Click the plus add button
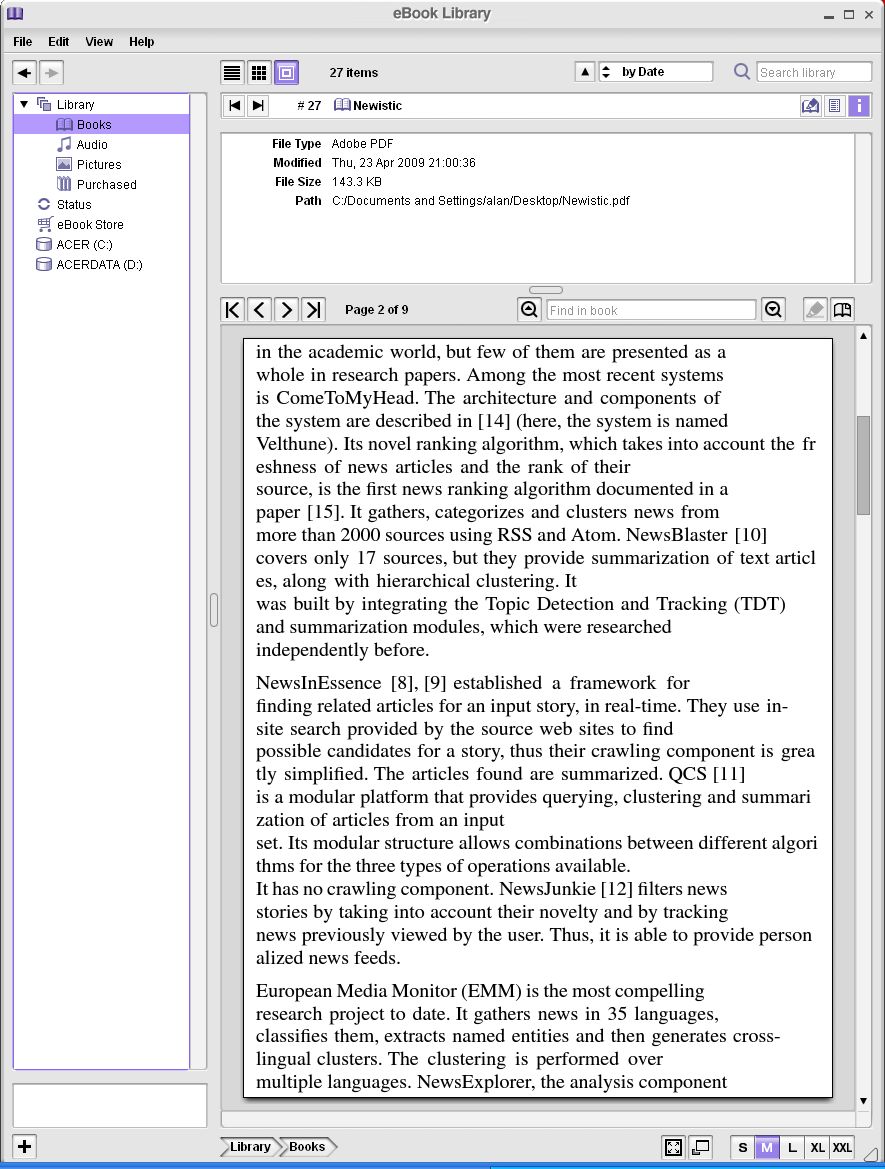 pyautogui.click(x=25, y=1147)
